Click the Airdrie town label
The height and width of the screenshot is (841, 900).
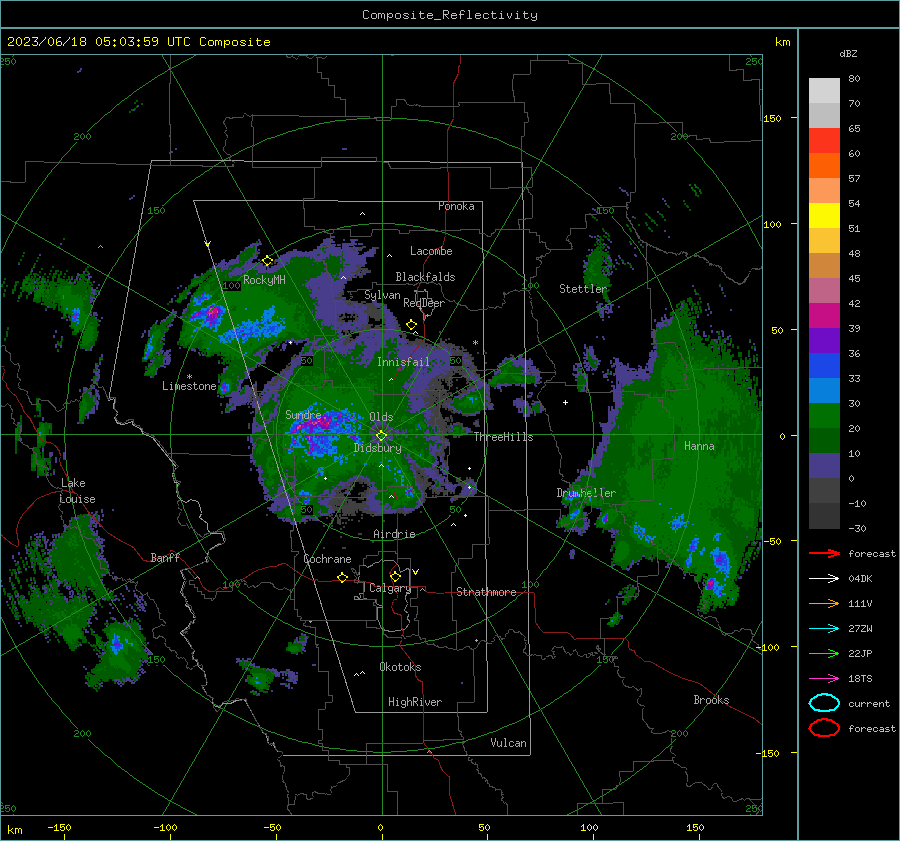pyautogui.click(x=394, y=534)
